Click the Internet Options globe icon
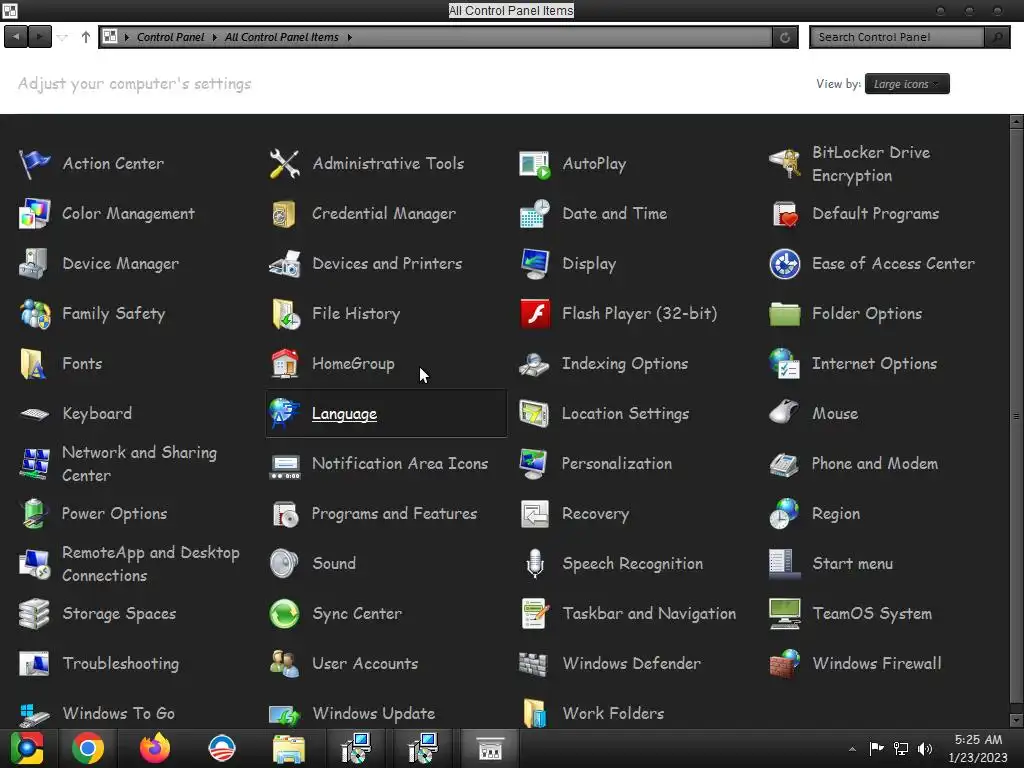 tap(784, 364)
